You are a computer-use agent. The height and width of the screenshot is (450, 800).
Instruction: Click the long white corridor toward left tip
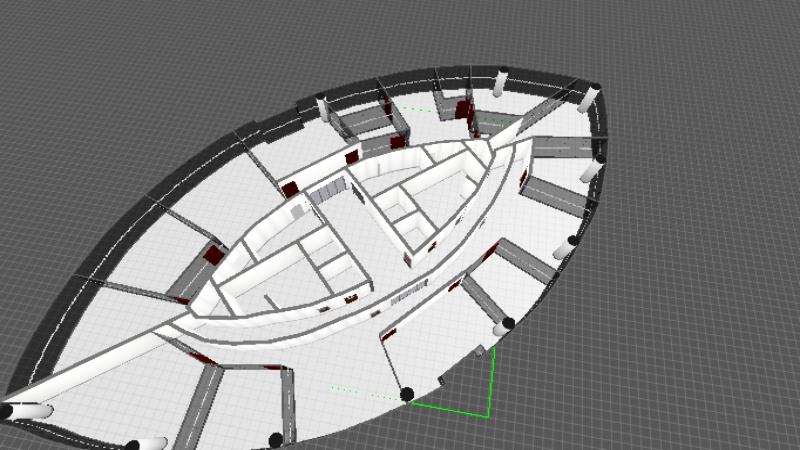[x=90, y=368]
